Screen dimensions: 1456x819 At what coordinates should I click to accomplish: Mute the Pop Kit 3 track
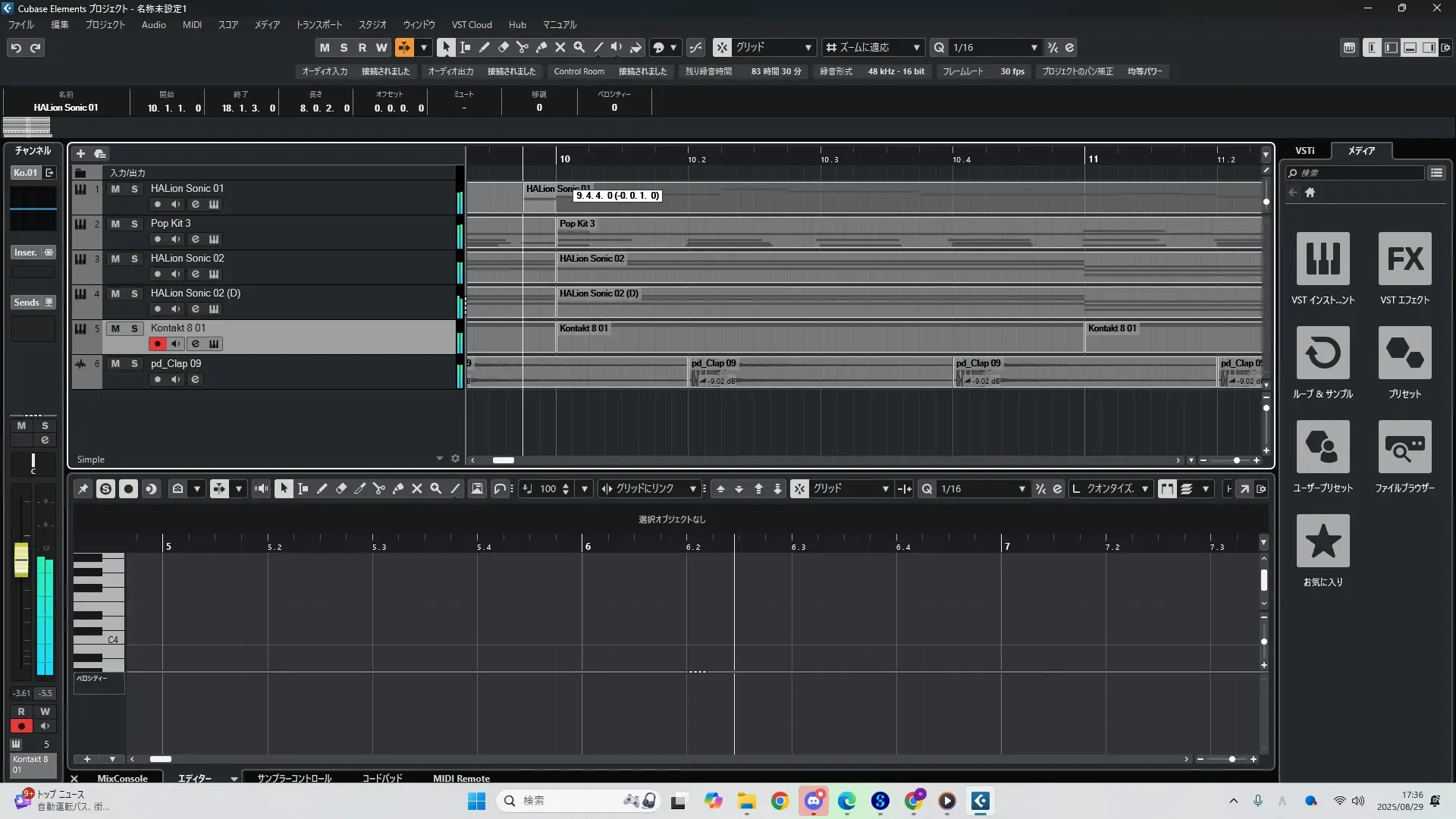point(115,224)
